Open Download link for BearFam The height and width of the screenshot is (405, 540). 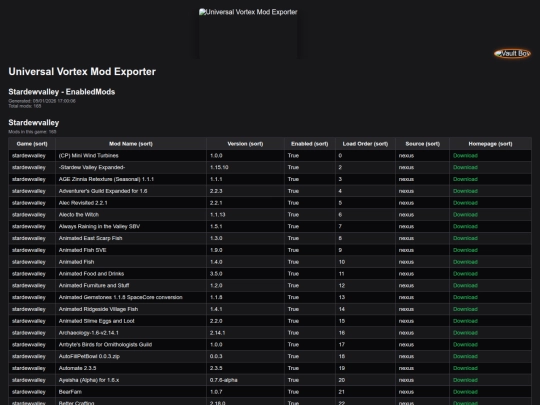465,392
